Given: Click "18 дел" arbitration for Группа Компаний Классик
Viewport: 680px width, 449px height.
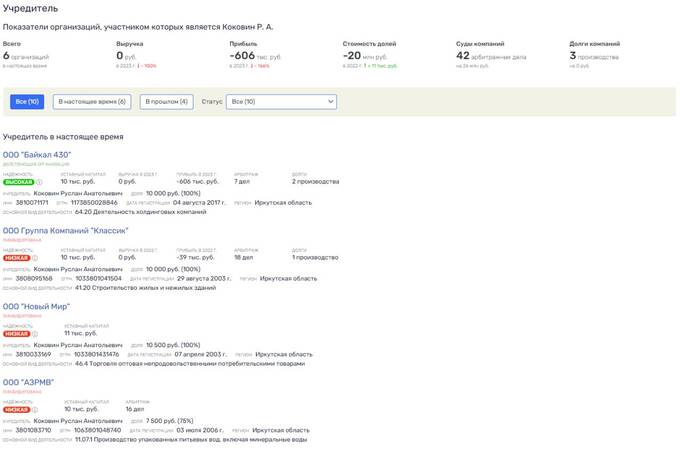Looking at the screenshot, I should (243, 258).
